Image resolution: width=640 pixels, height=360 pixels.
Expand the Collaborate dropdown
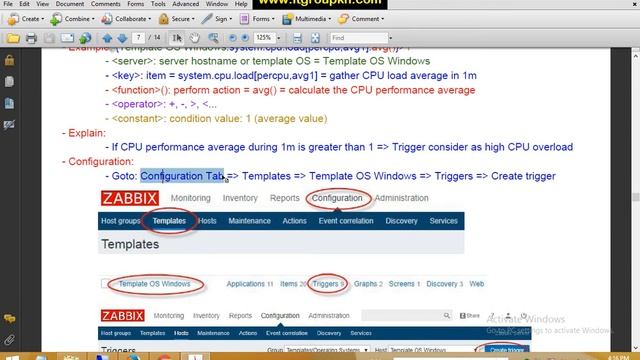(126, 19)
